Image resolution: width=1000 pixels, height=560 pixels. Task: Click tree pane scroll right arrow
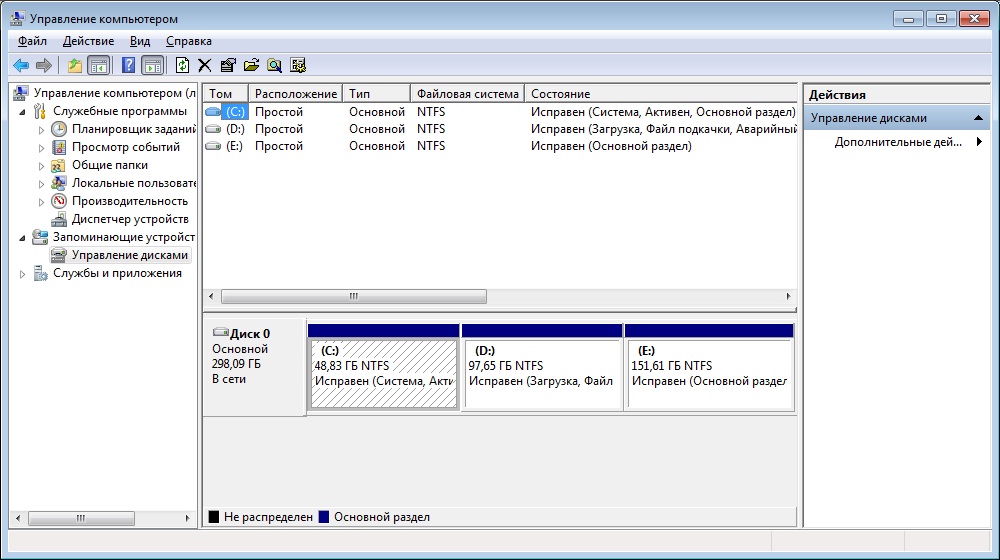[188, 518]
